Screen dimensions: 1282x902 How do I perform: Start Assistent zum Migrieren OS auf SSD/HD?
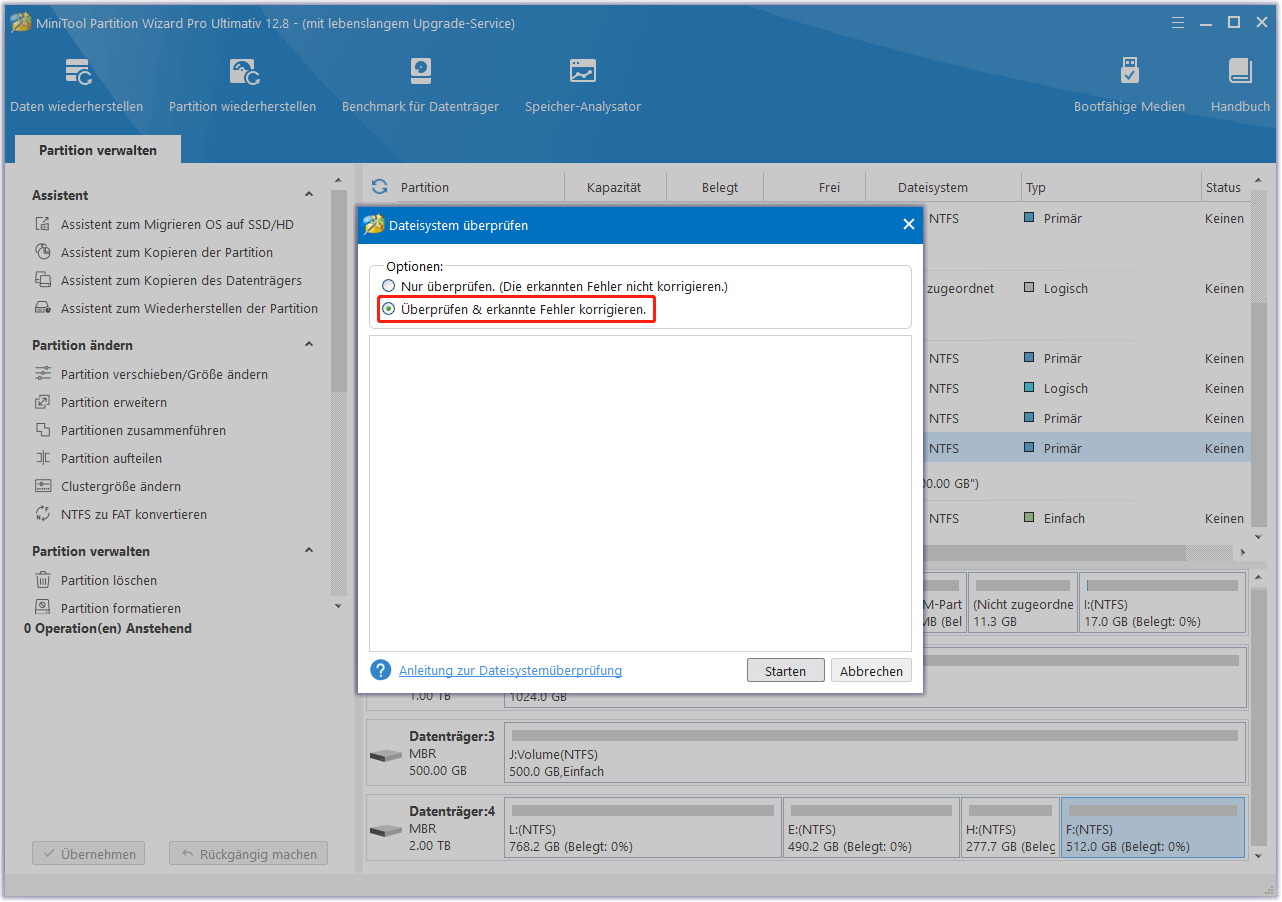[x=177, y=225]
